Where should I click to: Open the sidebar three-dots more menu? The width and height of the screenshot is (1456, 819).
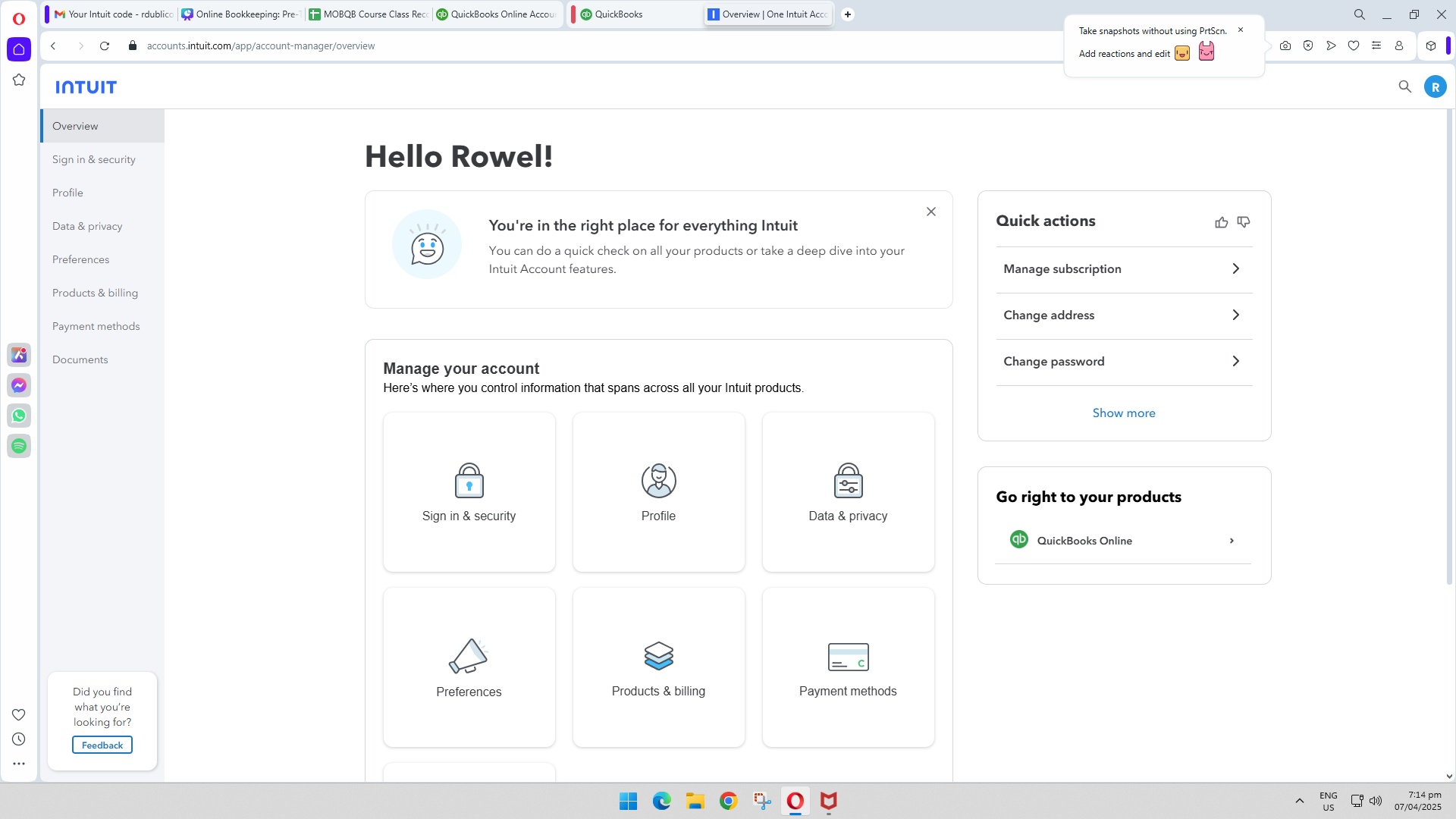(x=19, y=764)
